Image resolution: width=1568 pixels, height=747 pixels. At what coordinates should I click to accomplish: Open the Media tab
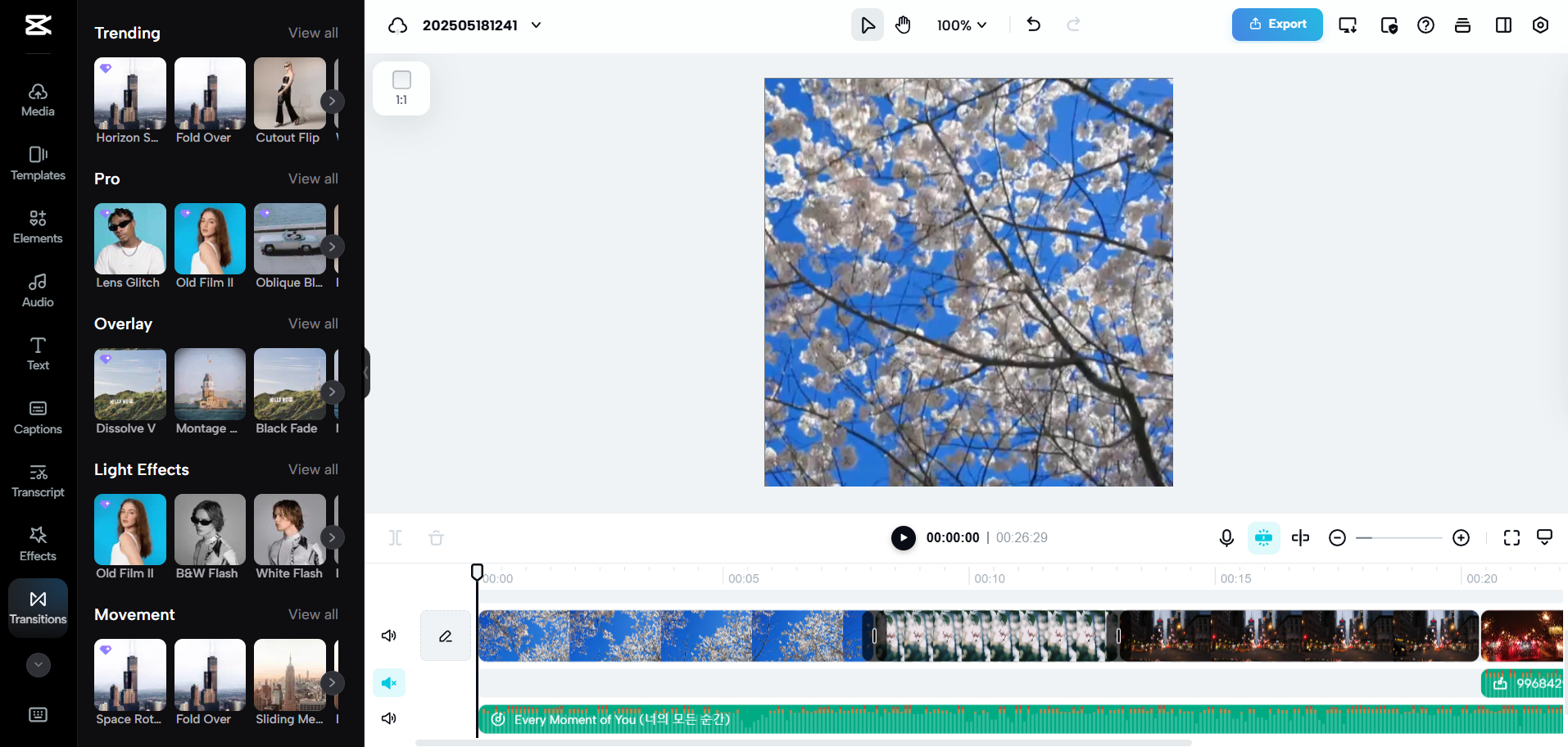(38, 101)
